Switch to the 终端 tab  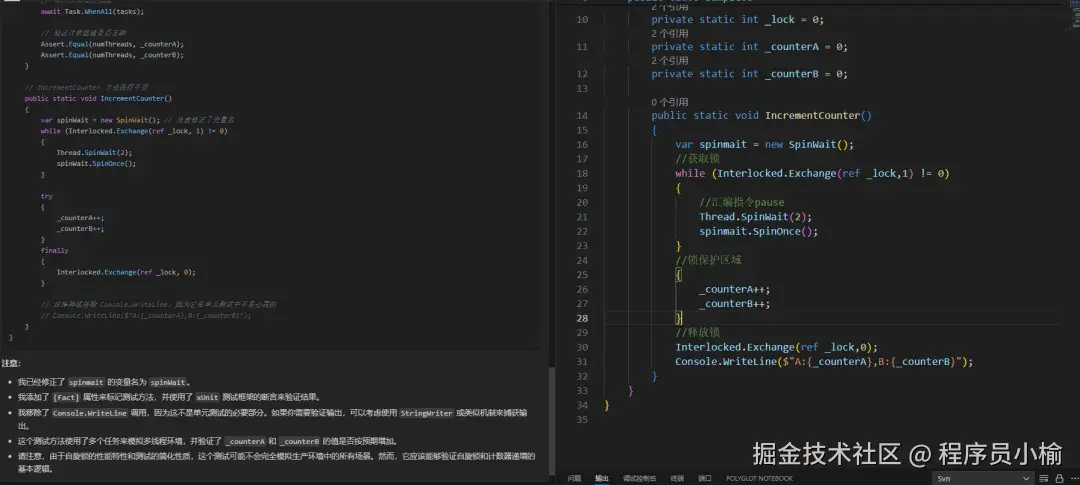tap(677, 478)
